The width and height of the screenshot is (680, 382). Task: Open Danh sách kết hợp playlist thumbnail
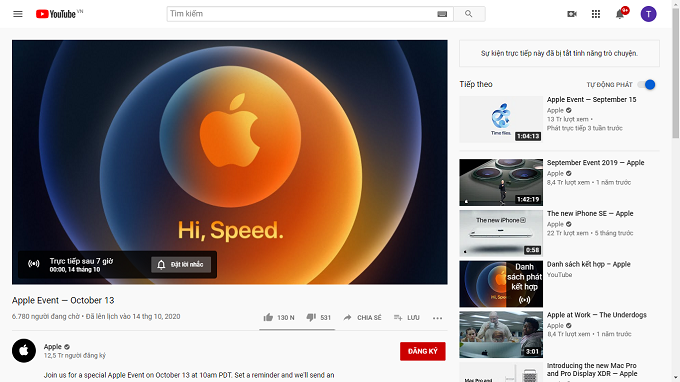coord(501,284)
